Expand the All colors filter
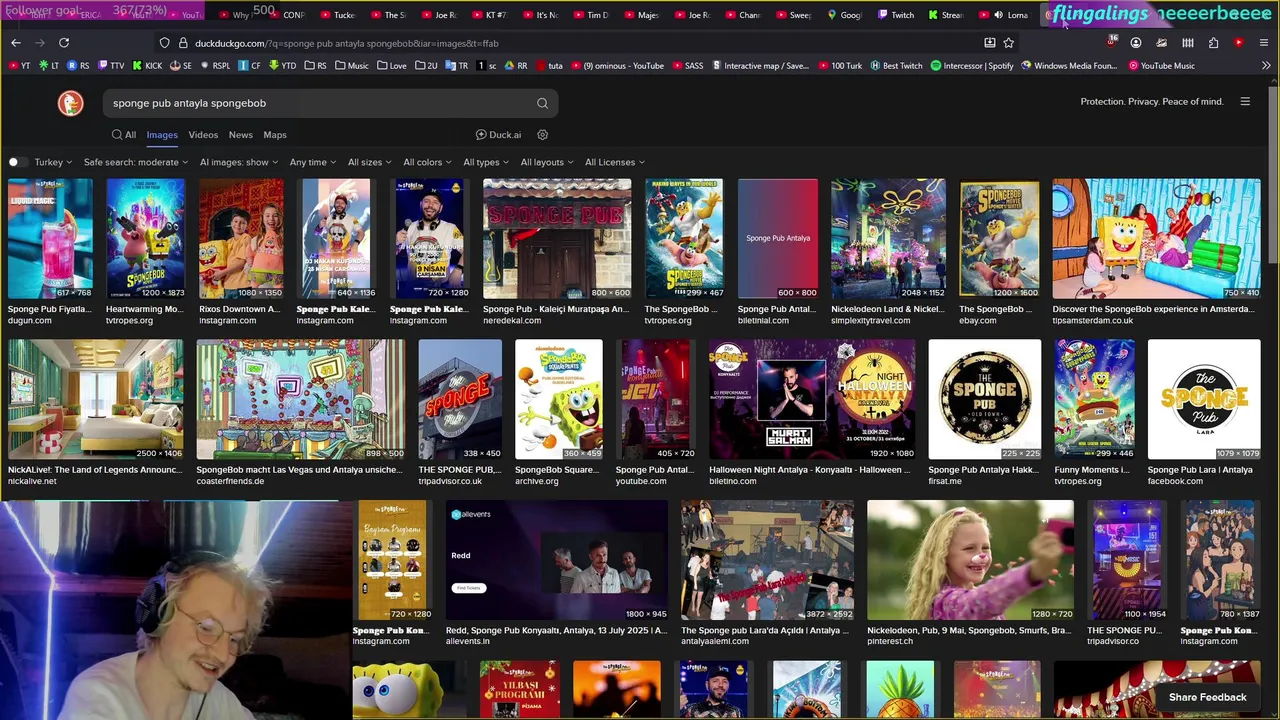The width and height of the screenshot is (1280, 720). 428,162
